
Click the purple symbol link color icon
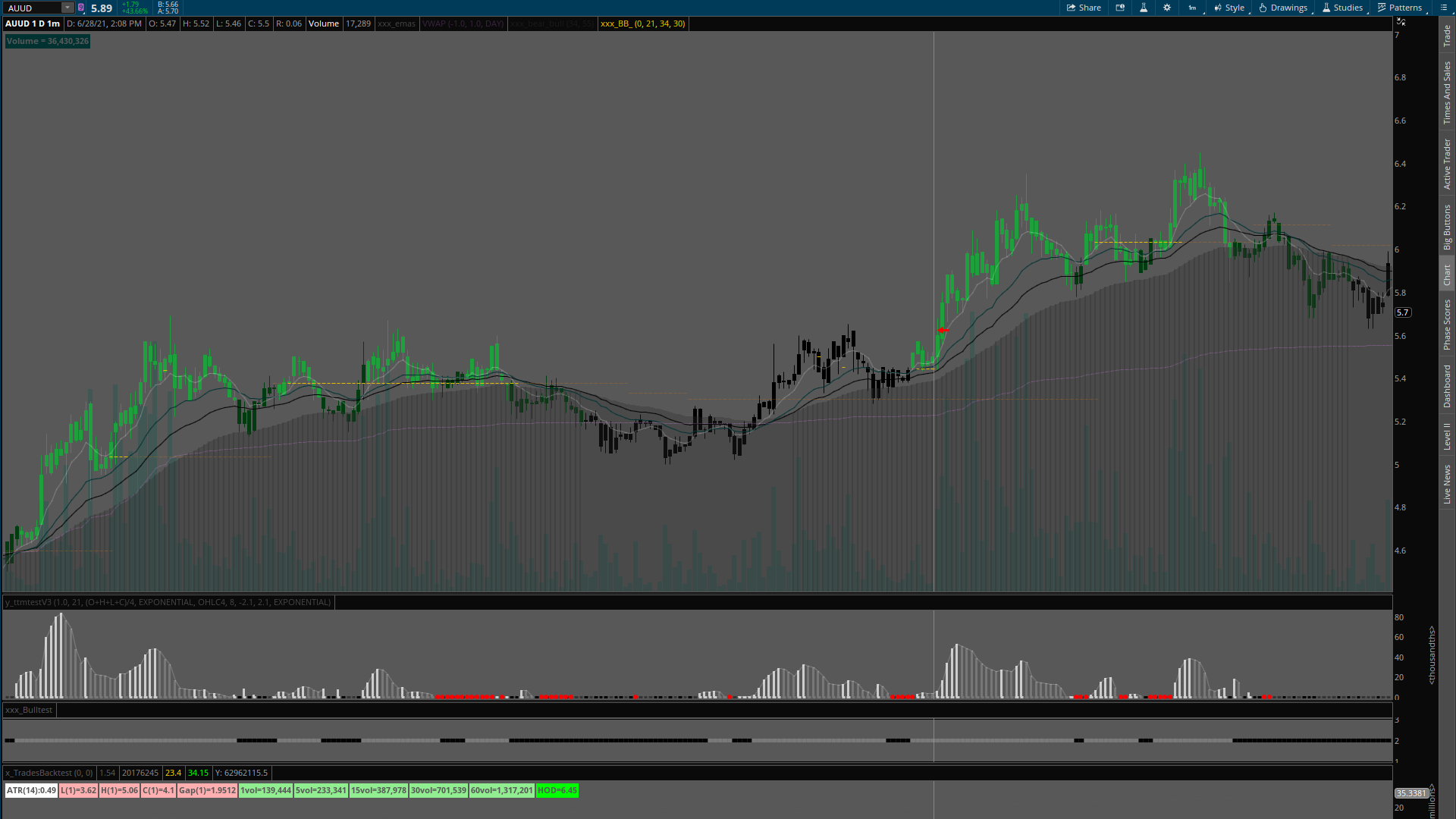click(x=81, y=8)
